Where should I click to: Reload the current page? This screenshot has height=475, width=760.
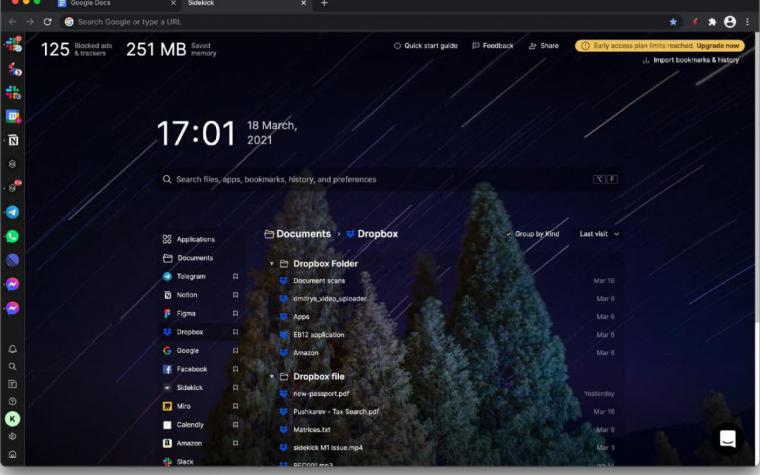(48, 22)
